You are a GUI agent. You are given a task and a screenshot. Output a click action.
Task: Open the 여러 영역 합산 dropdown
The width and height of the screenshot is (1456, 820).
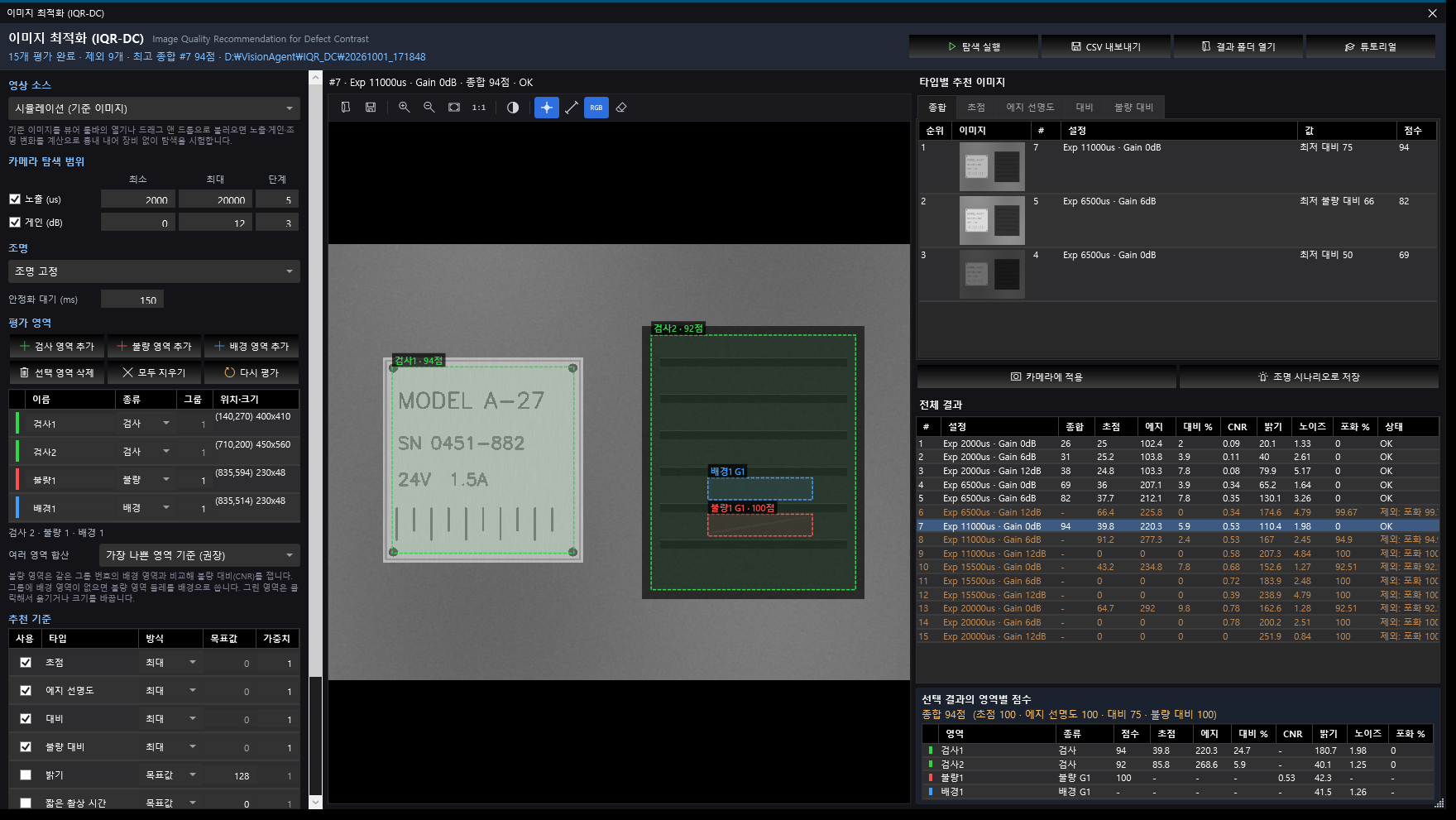tap(199, 555)
